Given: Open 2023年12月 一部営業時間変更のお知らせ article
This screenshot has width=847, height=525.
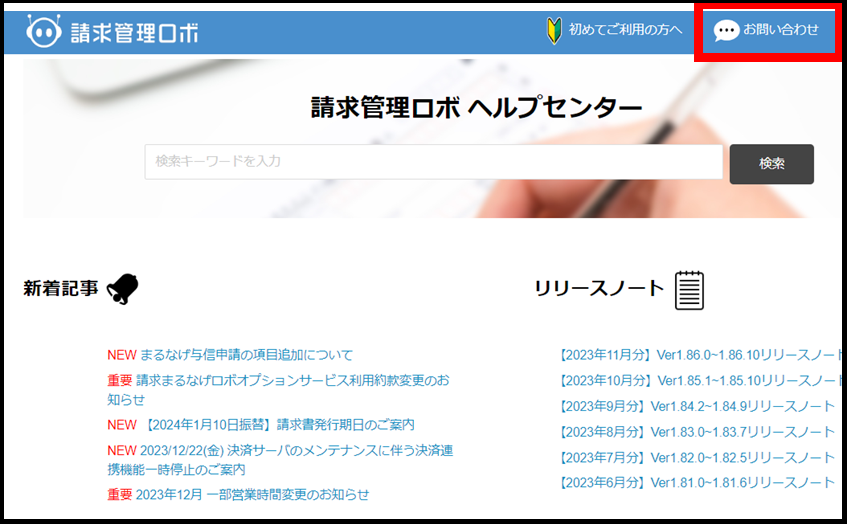Looking at the screenshot, I should coord(252,495).
